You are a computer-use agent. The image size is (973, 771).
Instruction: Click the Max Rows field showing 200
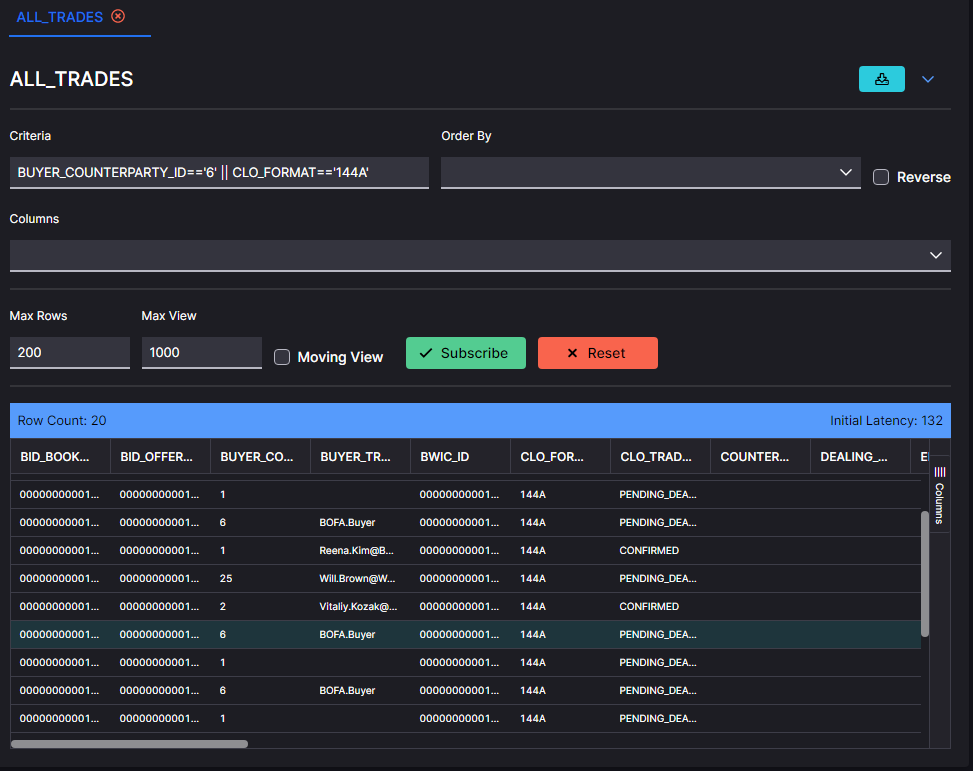[x=70, y=353]
